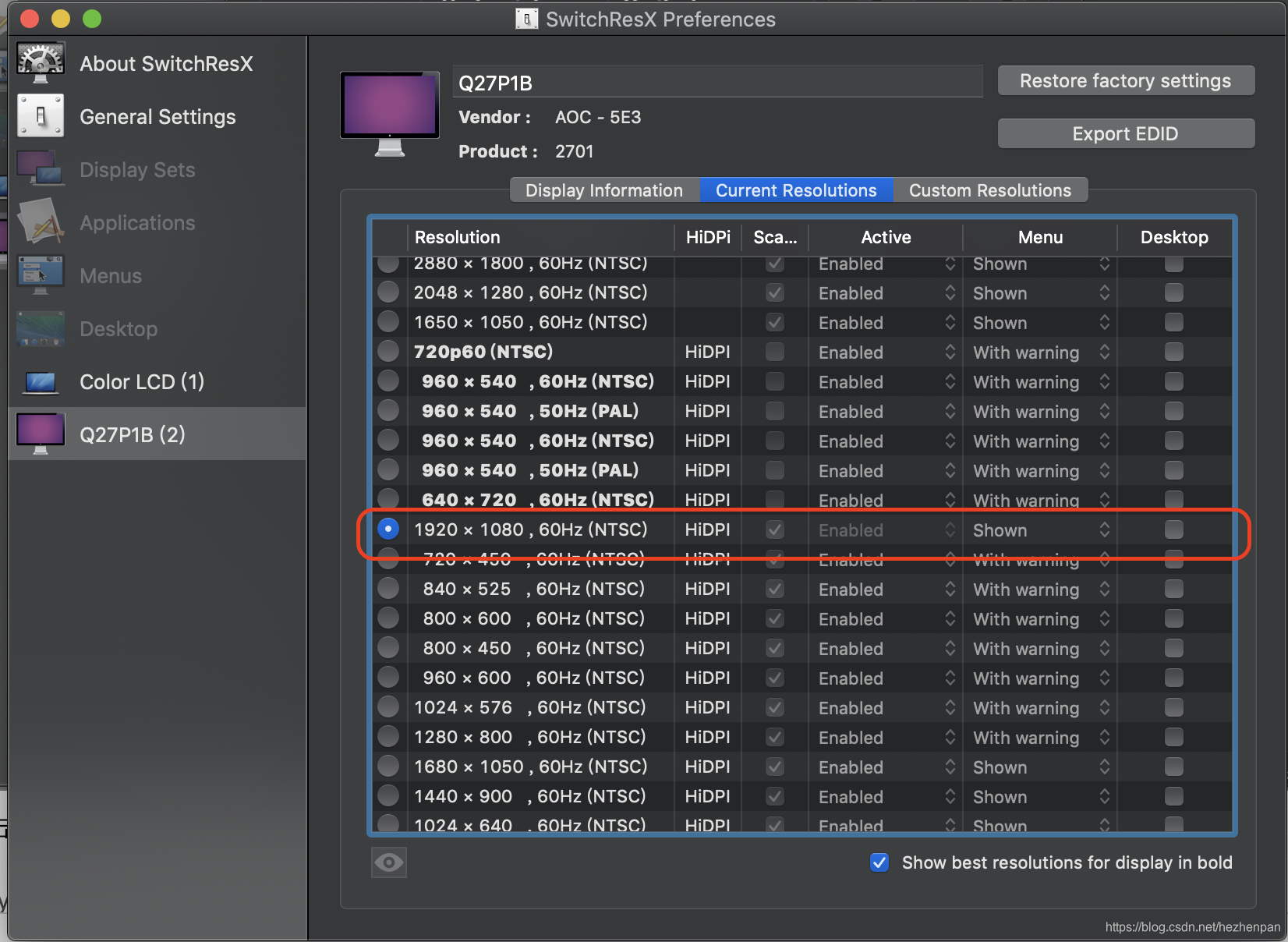Select the 840 × 525 radio button
This screenshot has width=1288, height=942.
[x=388, y=588]
